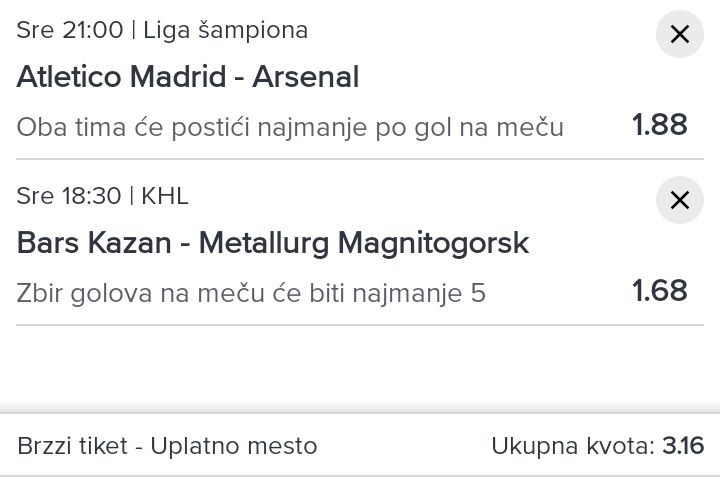Click the Ukupna kvota label

[572, 446]
